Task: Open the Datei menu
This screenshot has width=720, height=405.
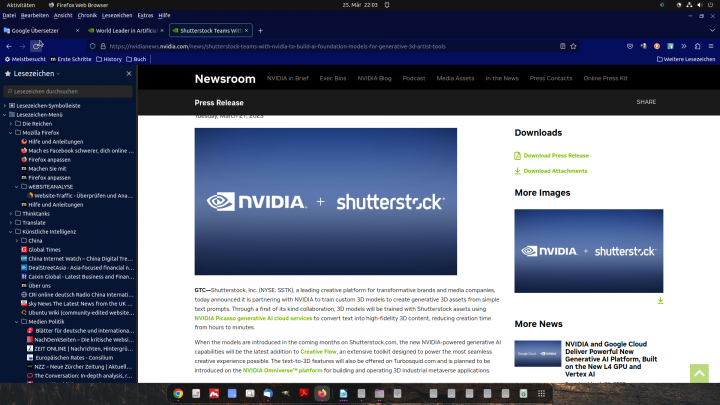Action: coord(9,16)
